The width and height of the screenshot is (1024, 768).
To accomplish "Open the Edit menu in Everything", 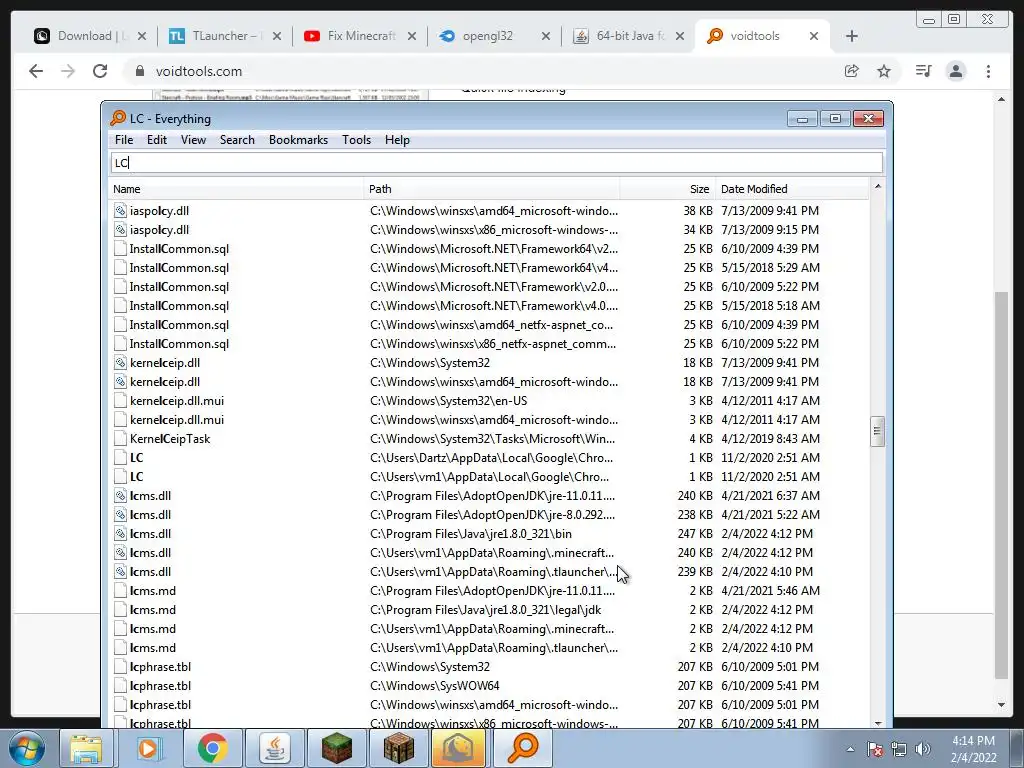I will click(157, 140).
